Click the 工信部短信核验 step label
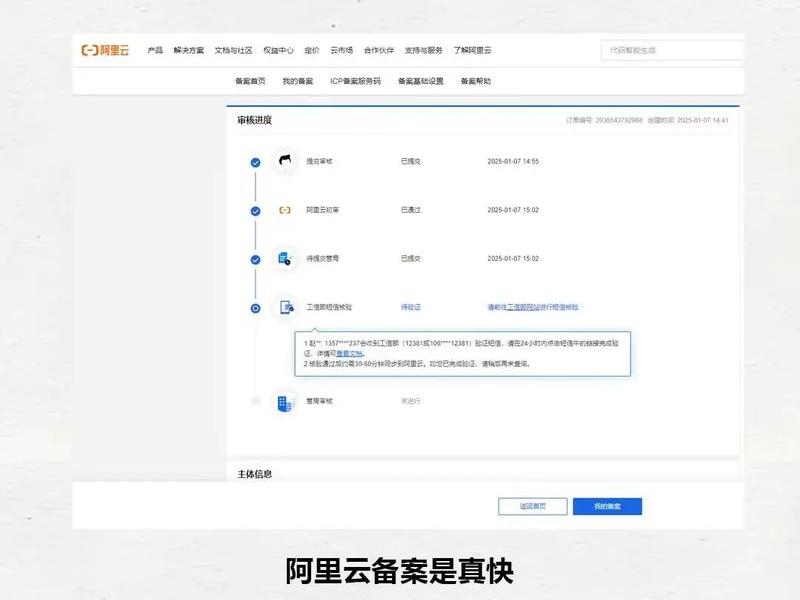 (x=329, y=307)
